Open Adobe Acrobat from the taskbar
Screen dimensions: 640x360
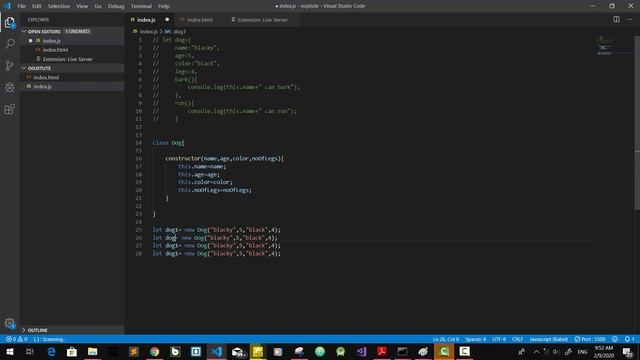(x=382, y=351)
